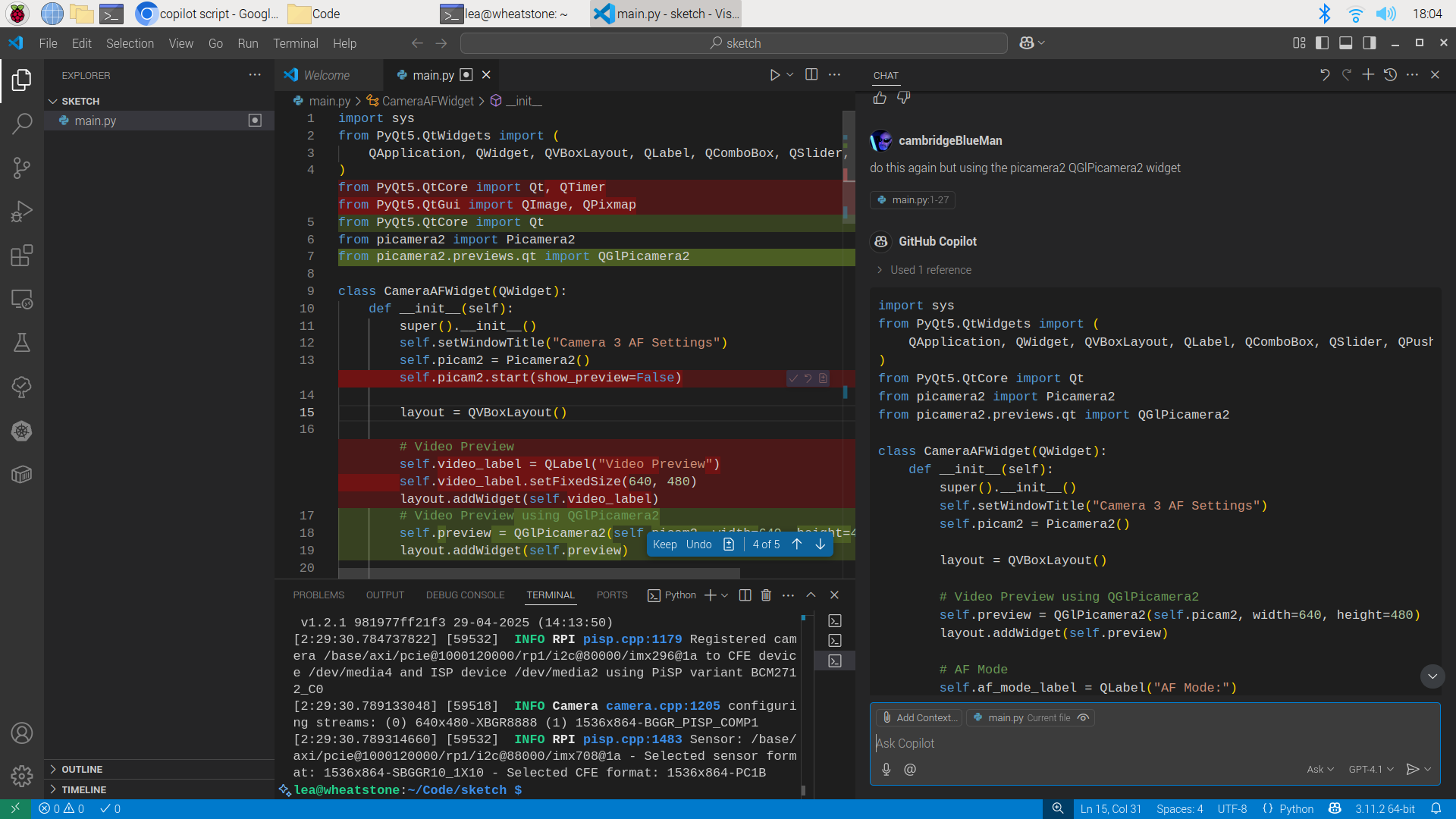Click the thumbs up feedback icon
The image size is (1456, 819).
(x=880, y=98)
